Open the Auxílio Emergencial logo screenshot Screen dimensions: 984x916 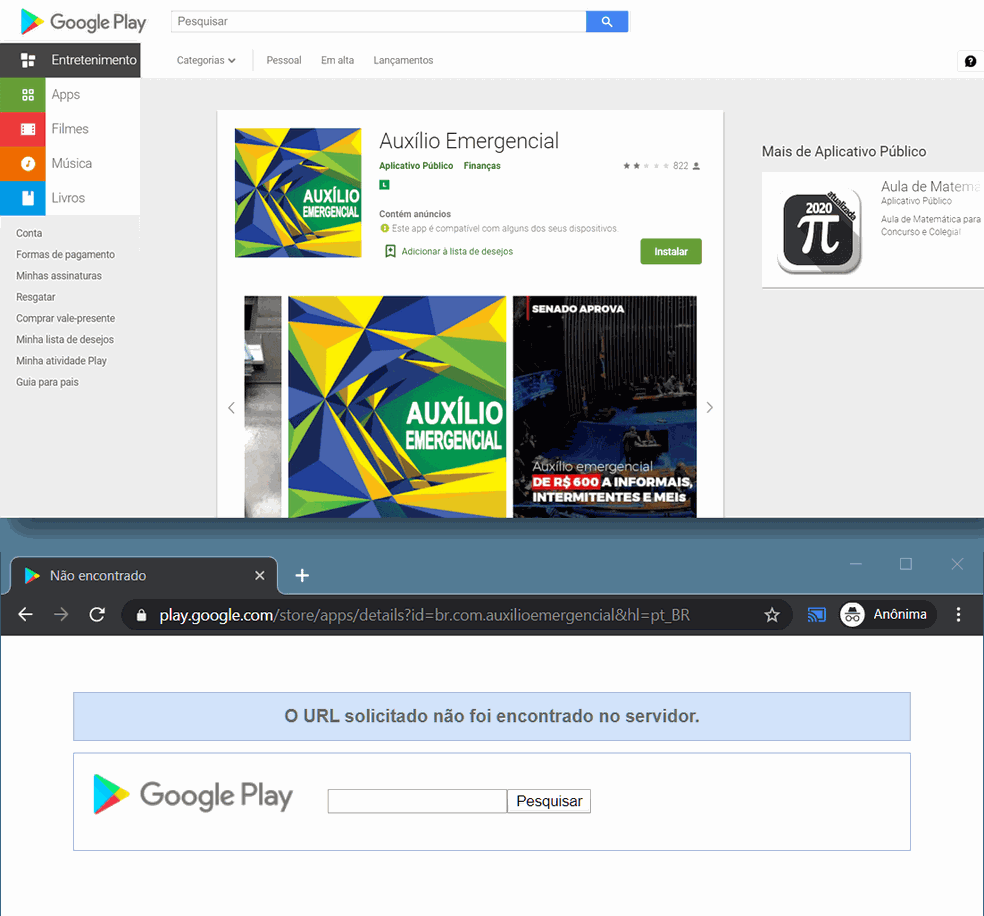click(397, 407)
